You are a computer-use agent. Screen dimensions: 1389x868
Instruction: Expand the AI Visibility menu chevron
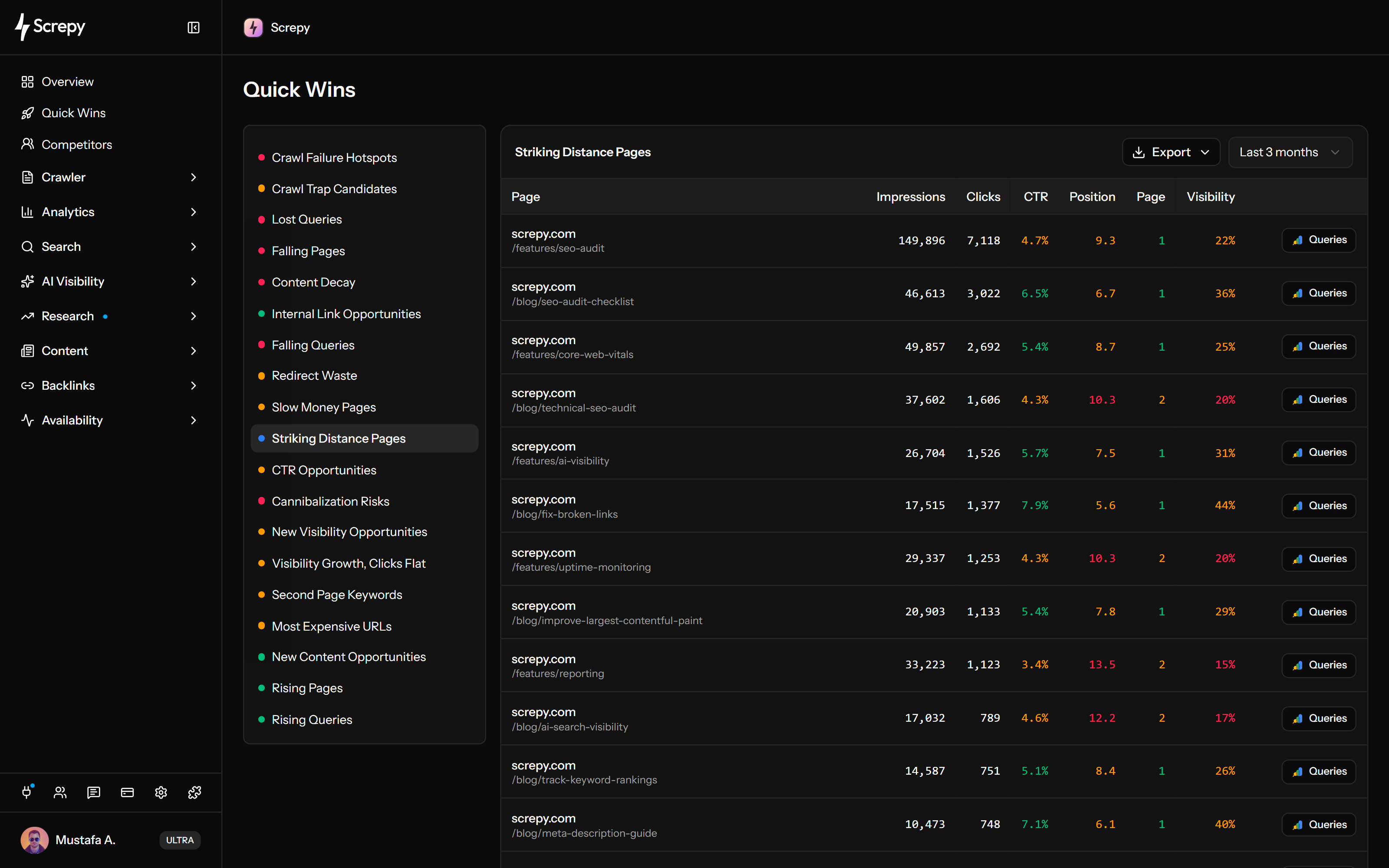[194, 281]
